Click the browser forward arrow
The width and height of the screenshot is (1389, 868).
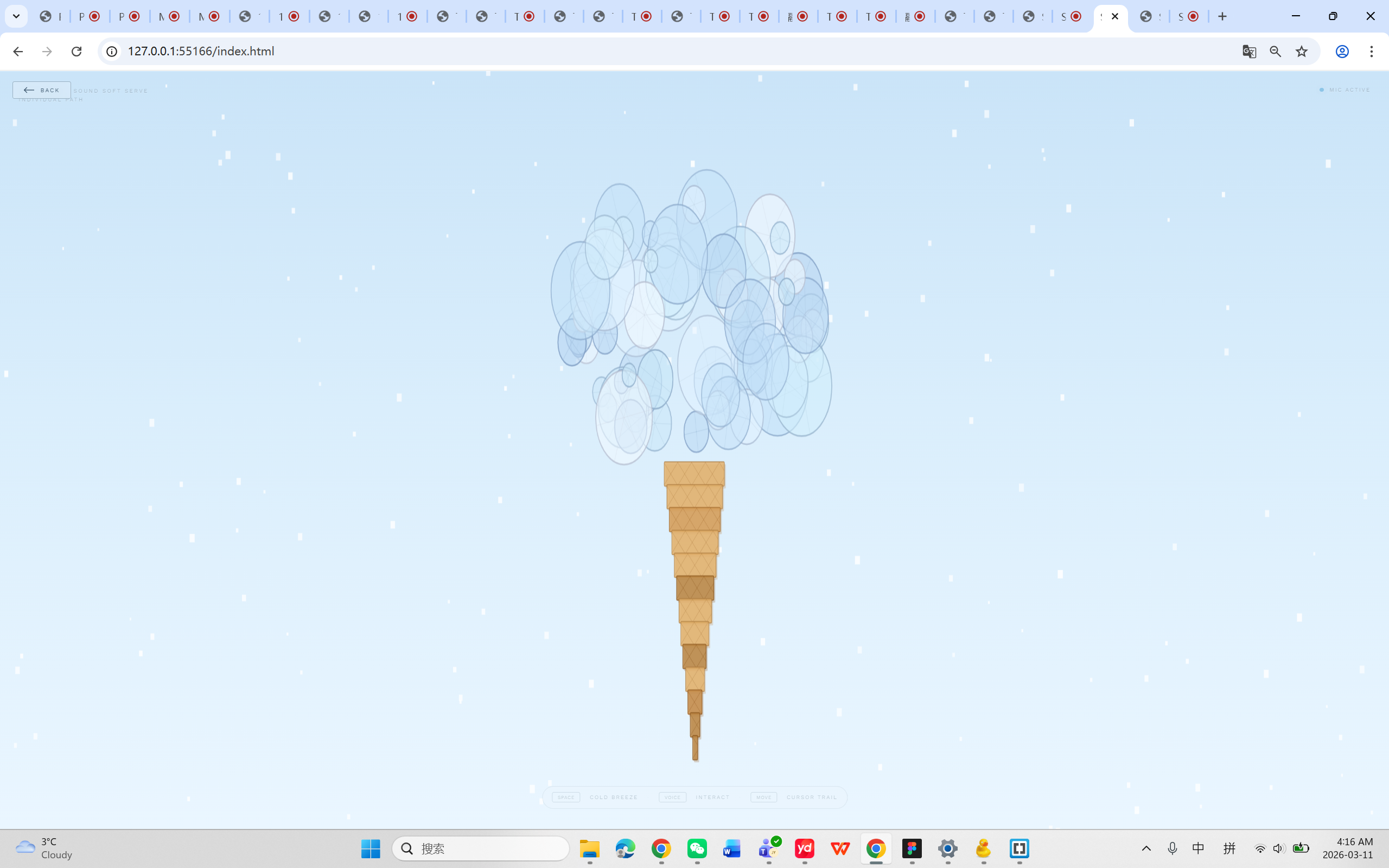coord(47,51)
